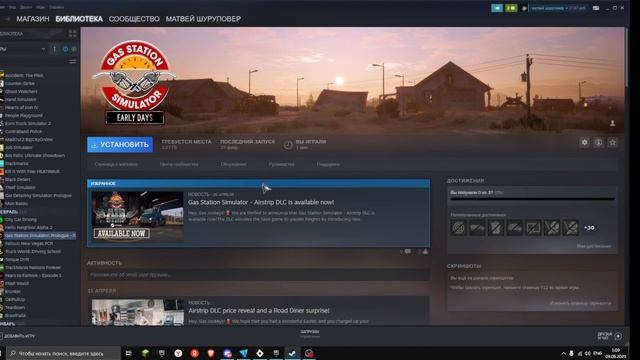Open library filter dropdown arrow
The width and height of the screenshot is (640, 360).
pos(43,49)
